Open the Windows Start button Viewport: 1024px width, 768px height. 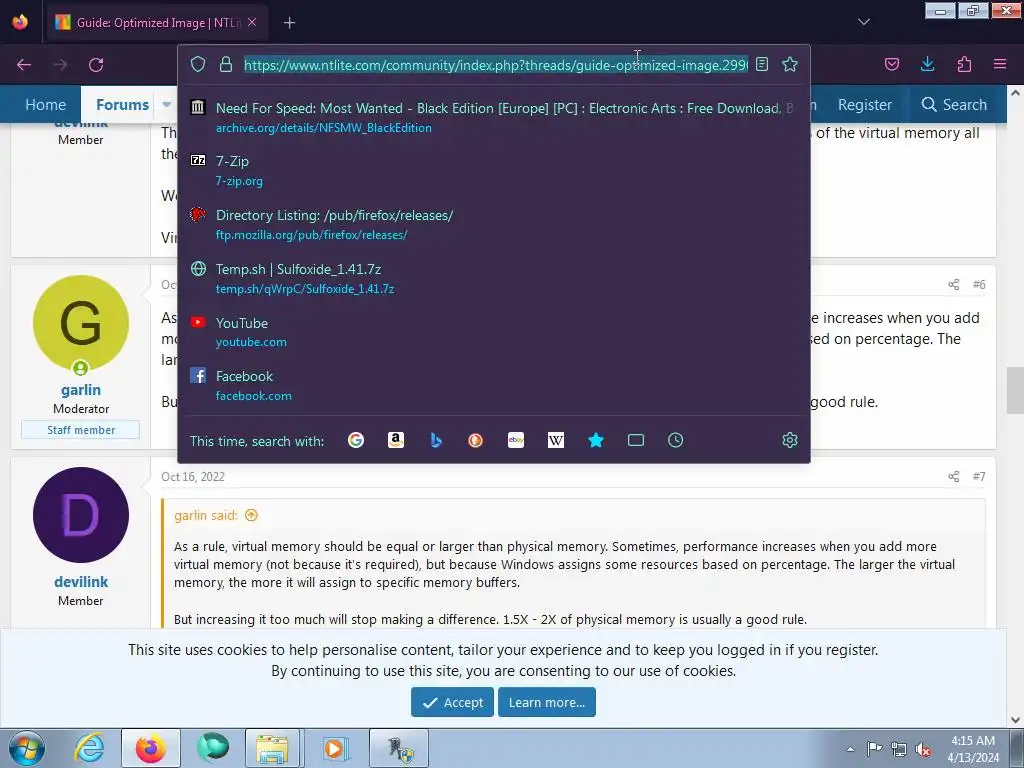(25, 748)
